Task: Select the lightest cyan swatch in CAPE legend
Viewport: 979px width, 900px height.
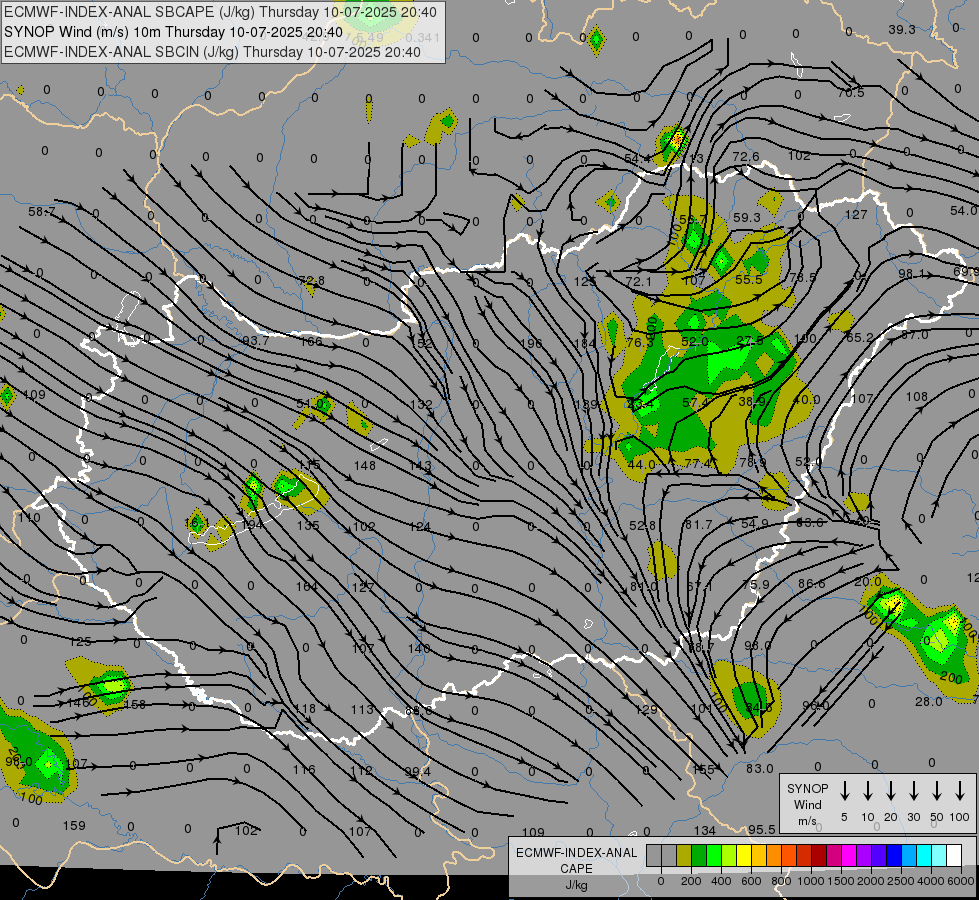Action: pyautogui.click(x=939, y=856)
